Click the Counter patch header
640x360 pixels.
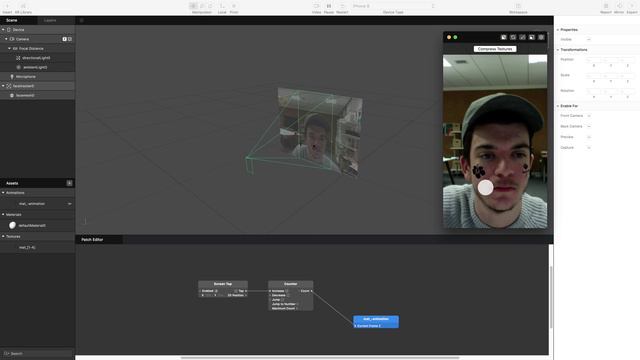pos(291,284)
